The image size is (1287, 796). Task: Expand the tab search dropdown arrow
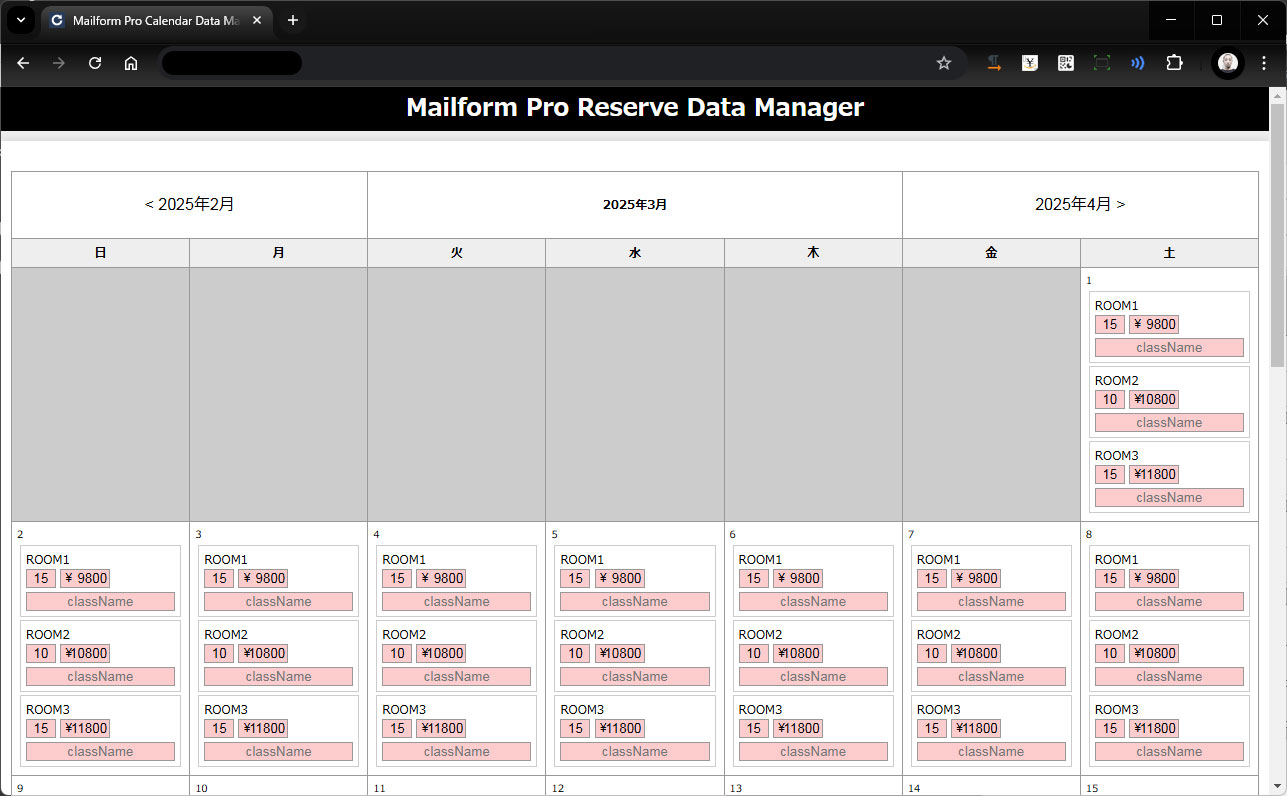20,20
